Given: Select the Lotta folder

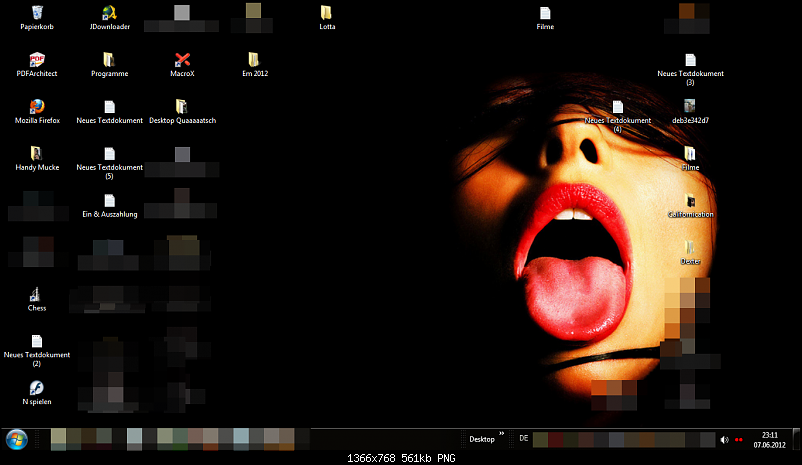Looking at the screenshot, I should pos(327,13).
